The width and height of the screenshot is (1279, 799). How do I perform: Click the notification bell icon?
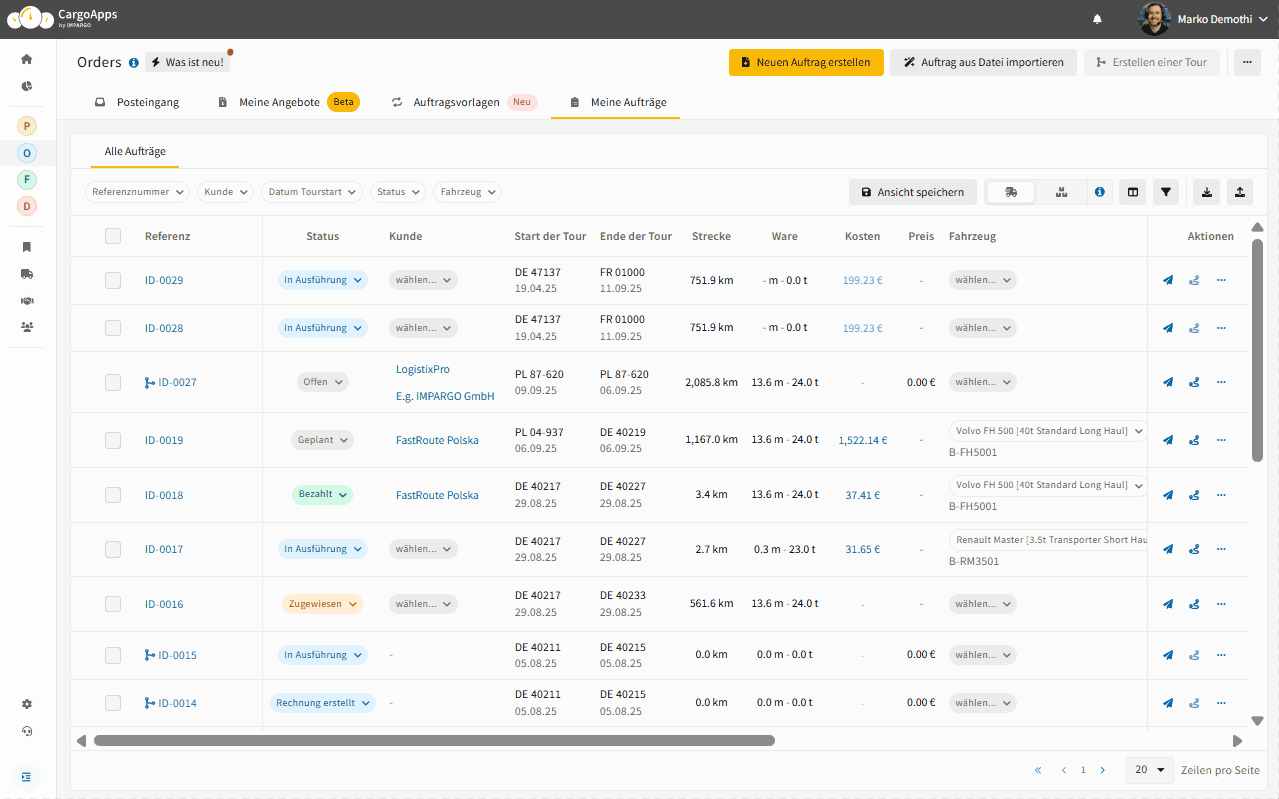[x=1097, y=19]
